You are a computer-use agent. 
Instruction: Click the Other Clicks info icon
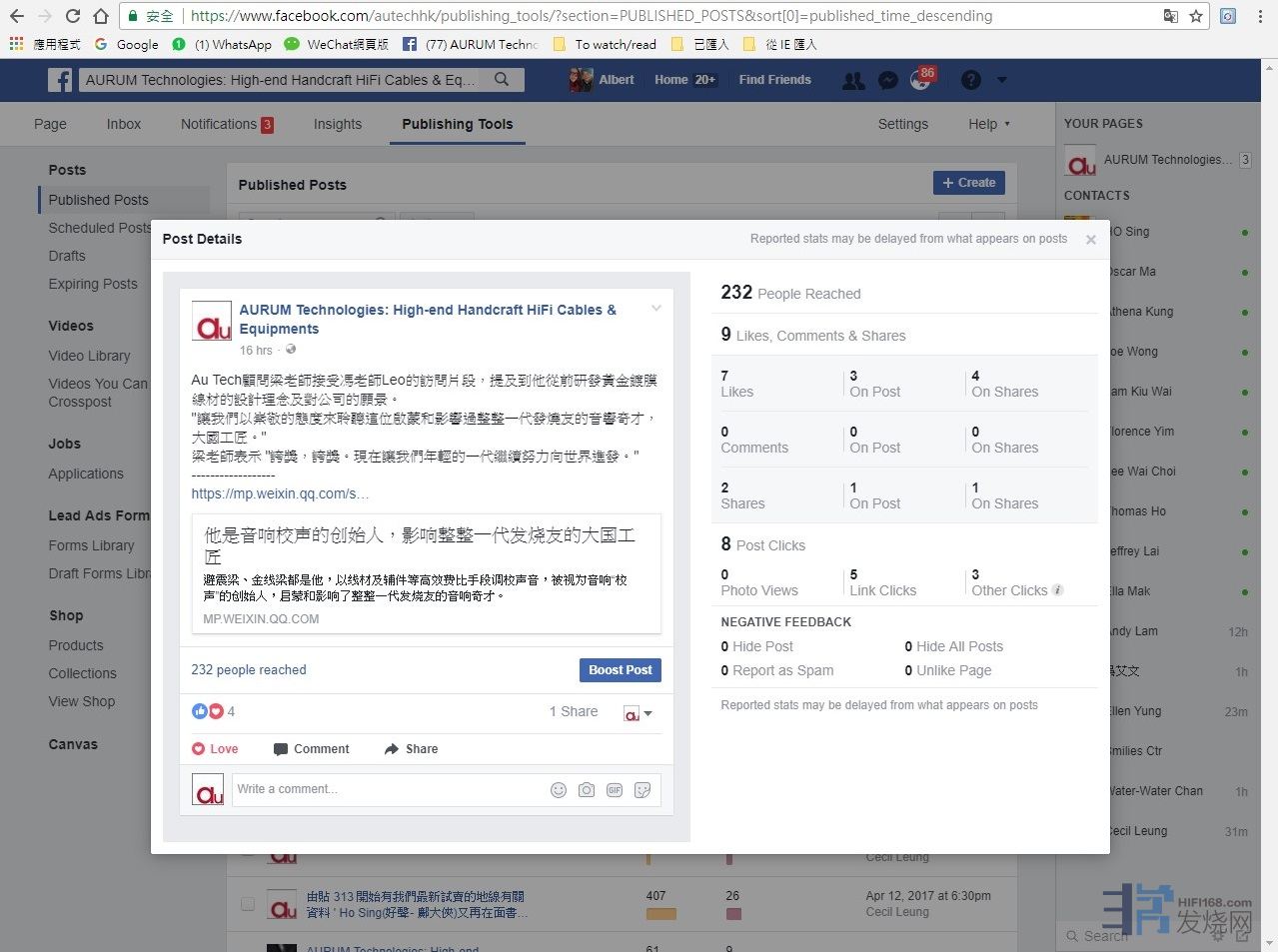(x=1058, y=590)
